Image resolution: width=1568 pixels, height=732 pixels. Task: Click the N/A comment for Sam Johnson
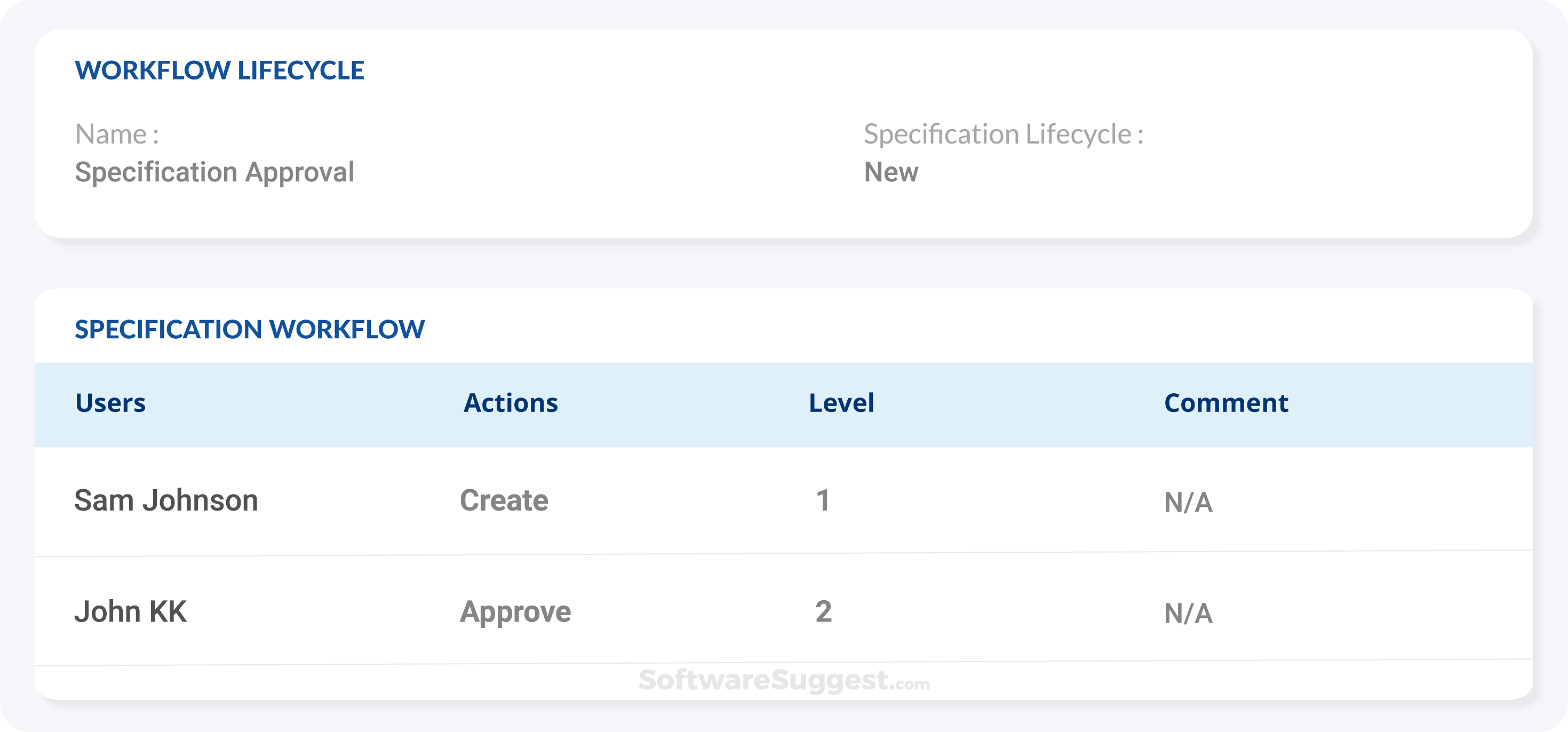pyautogui.click(x=1187, y=500)
